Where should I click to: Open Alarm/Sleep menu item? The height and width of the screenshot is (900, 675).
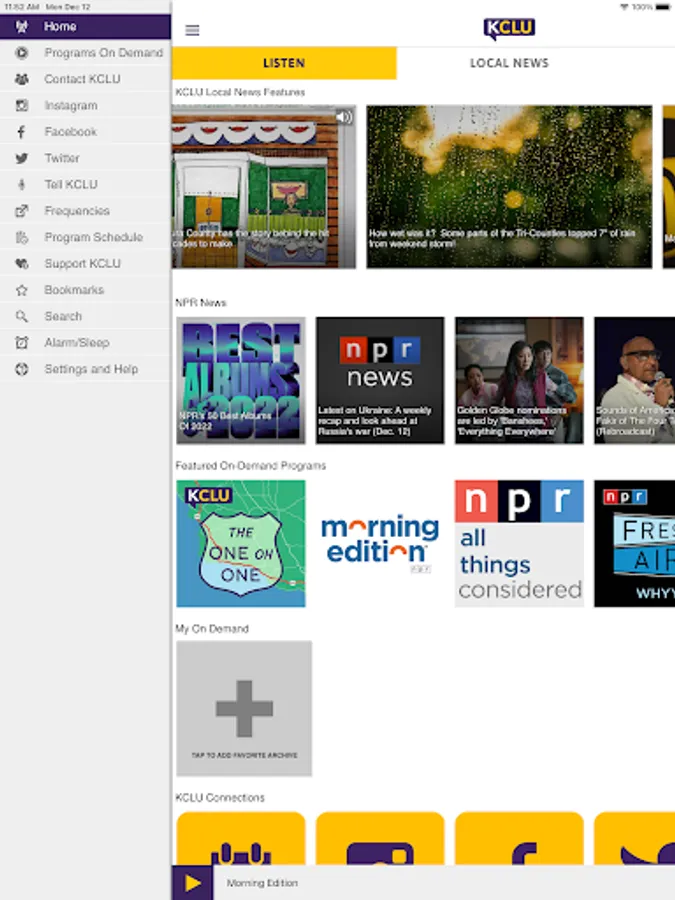(x=85, y=343)
